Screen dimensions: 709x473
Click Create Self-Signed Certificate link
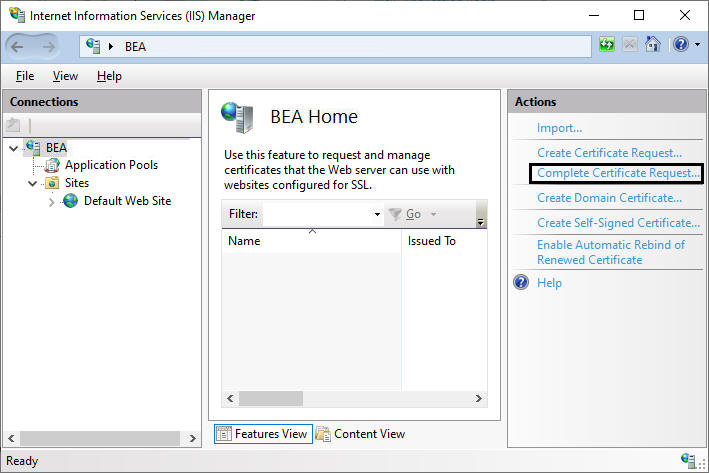618,223
